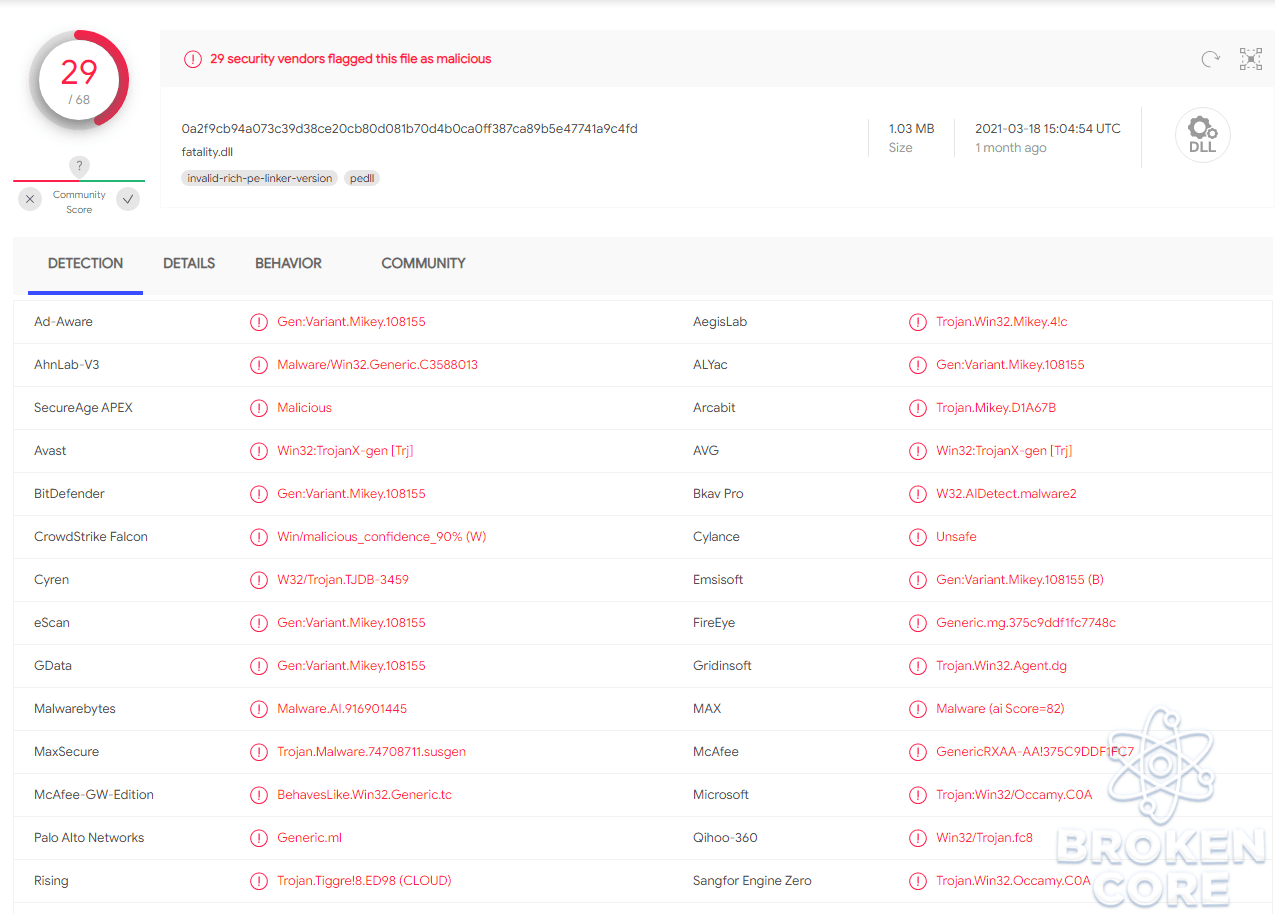This screenshot has height=914, width=1275.
Task: Click the Bkav Pro vendor name
Action: coord(718,494)
